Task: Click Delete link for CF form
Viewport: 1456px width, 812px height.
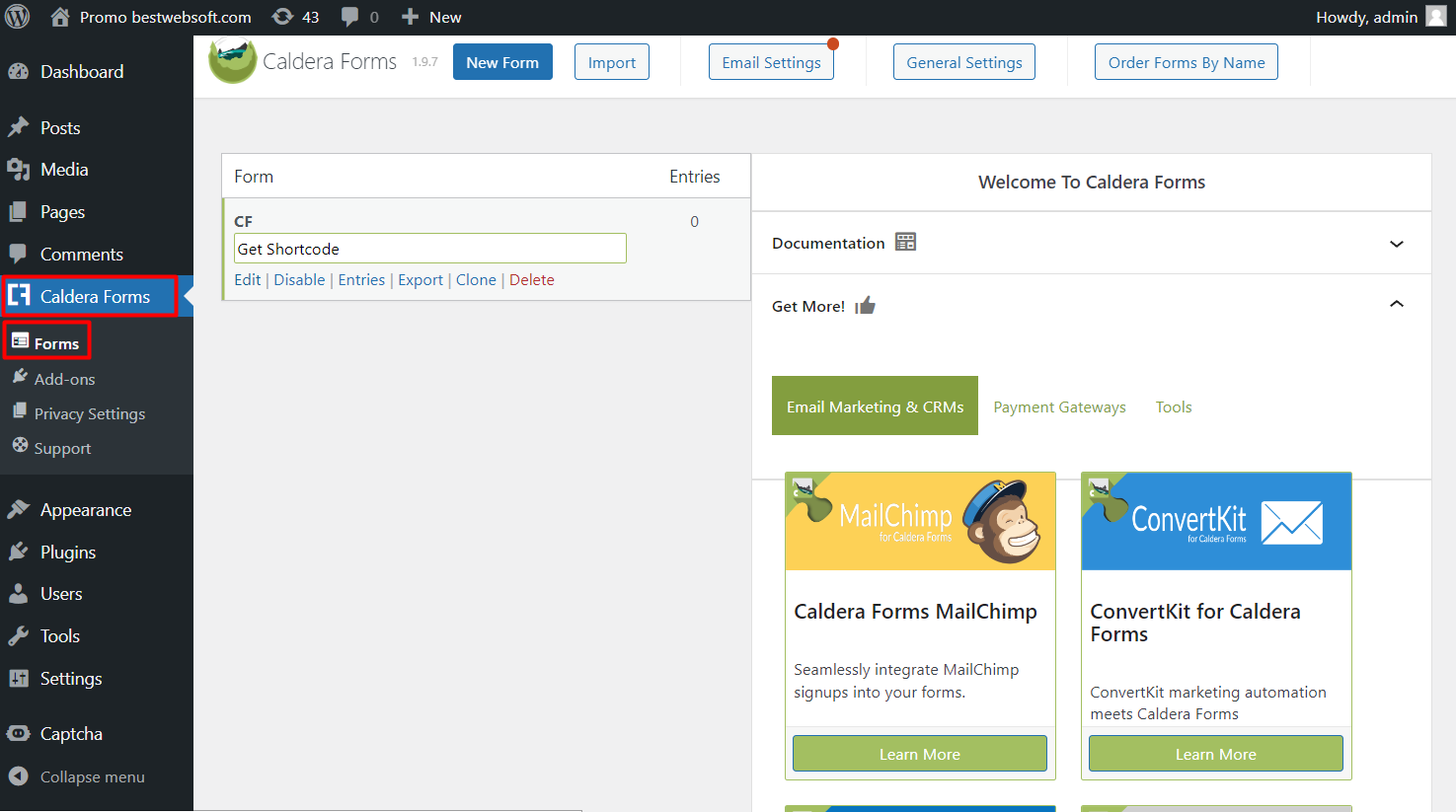Action: tap(532, 279)
